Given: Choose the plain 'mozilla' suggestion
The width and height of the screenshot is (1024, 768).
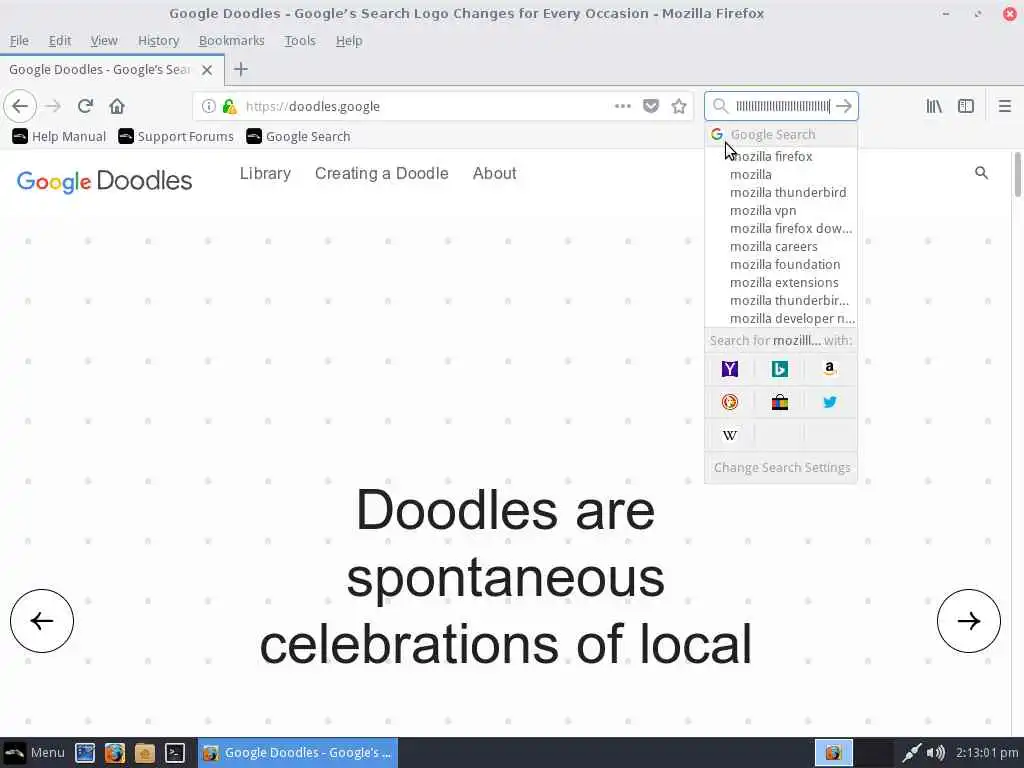Looking at the screenshot, I should pyautogui.click(x=781, y=174).
